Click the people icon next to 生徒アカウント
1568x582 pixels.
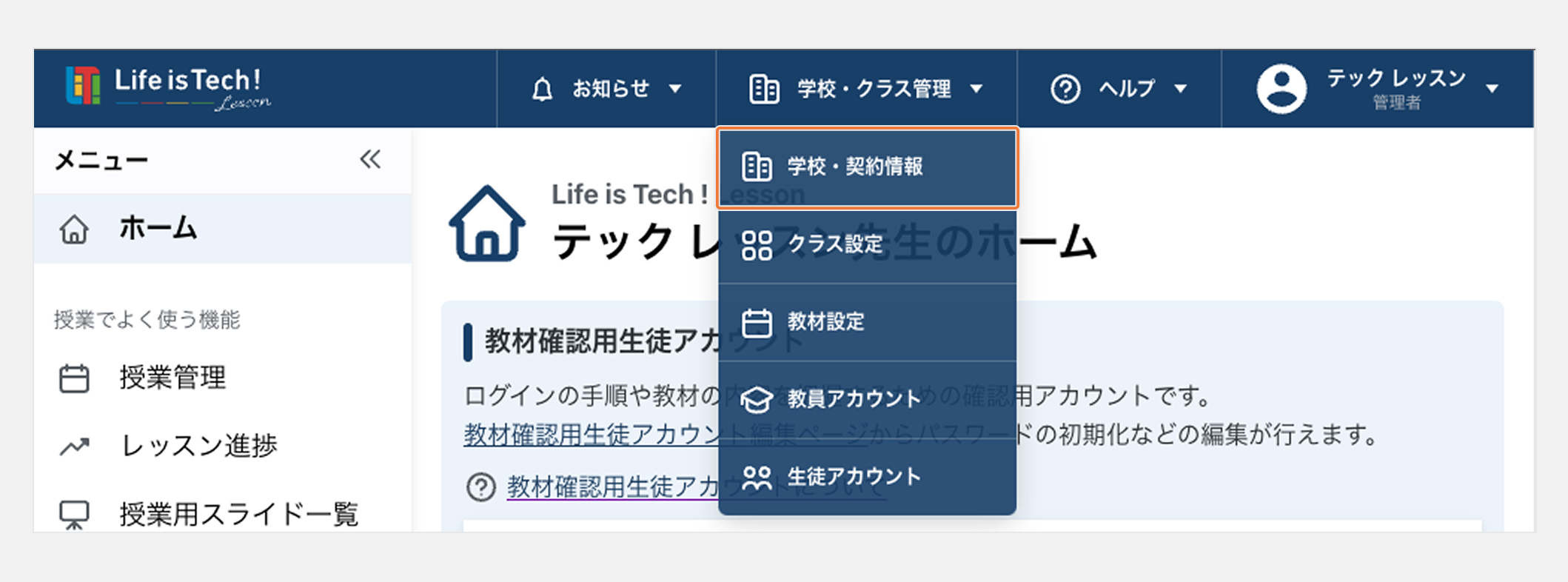[757, 478]
